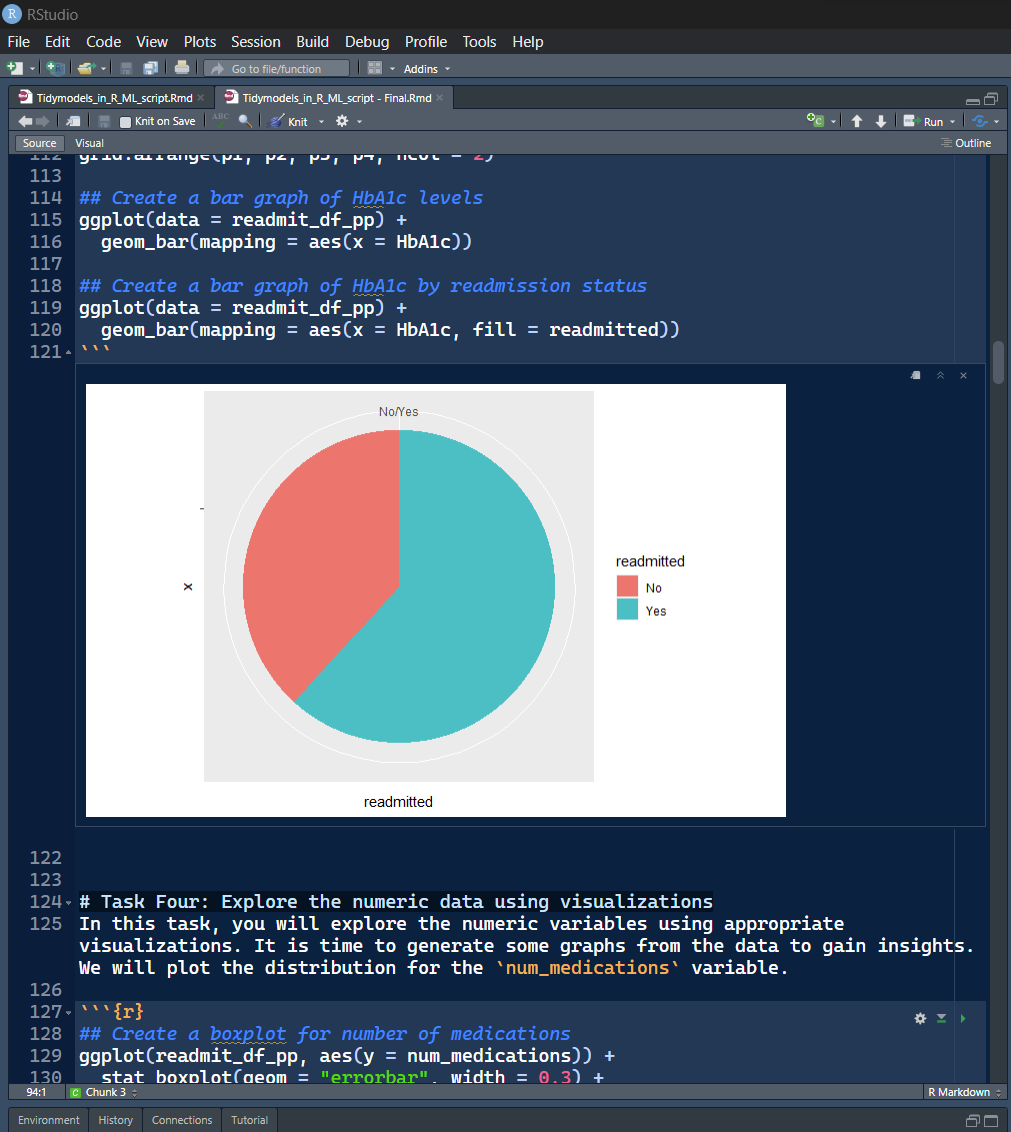Expand the panes layout dropdown arrow

(392, 69)
